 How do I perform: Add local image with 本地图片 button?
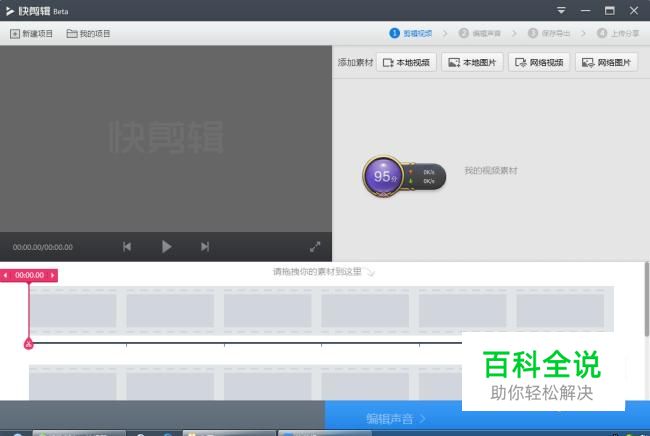472,63
